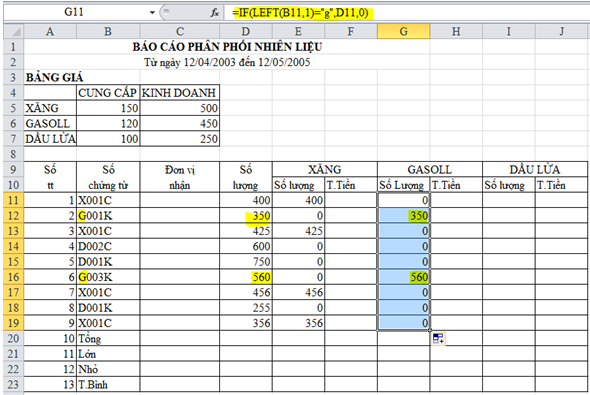Select column G header

pos(404,31)
